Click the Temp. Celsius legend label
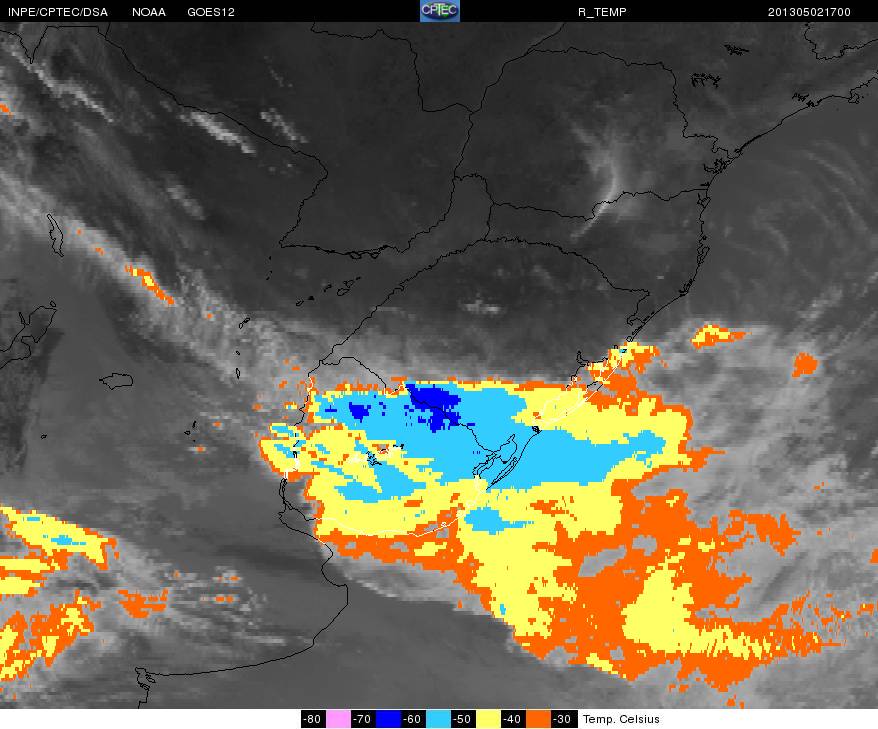 pyautogui.click(x=621, y=719)
